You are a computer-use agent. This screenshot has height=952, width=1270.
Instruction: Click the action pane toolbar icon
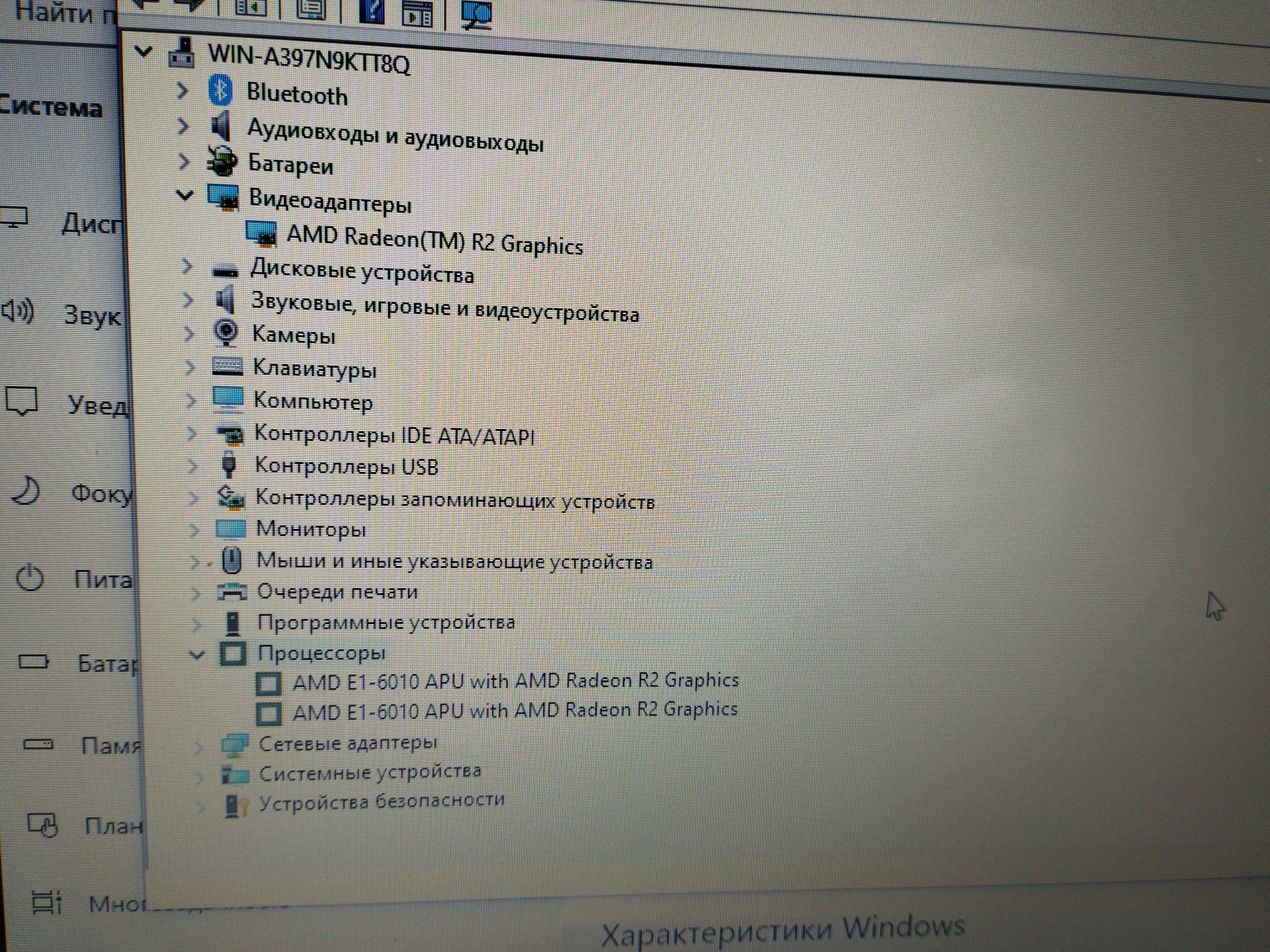click(417, 13)
